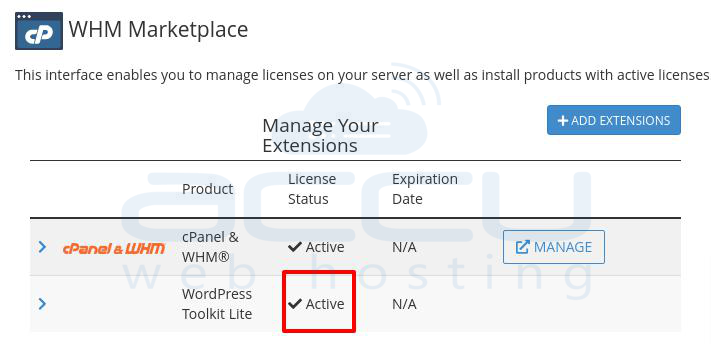
Task: Open Manage for cPanel & WHM license
Action: pyautogui.click(x=554, y=247)
